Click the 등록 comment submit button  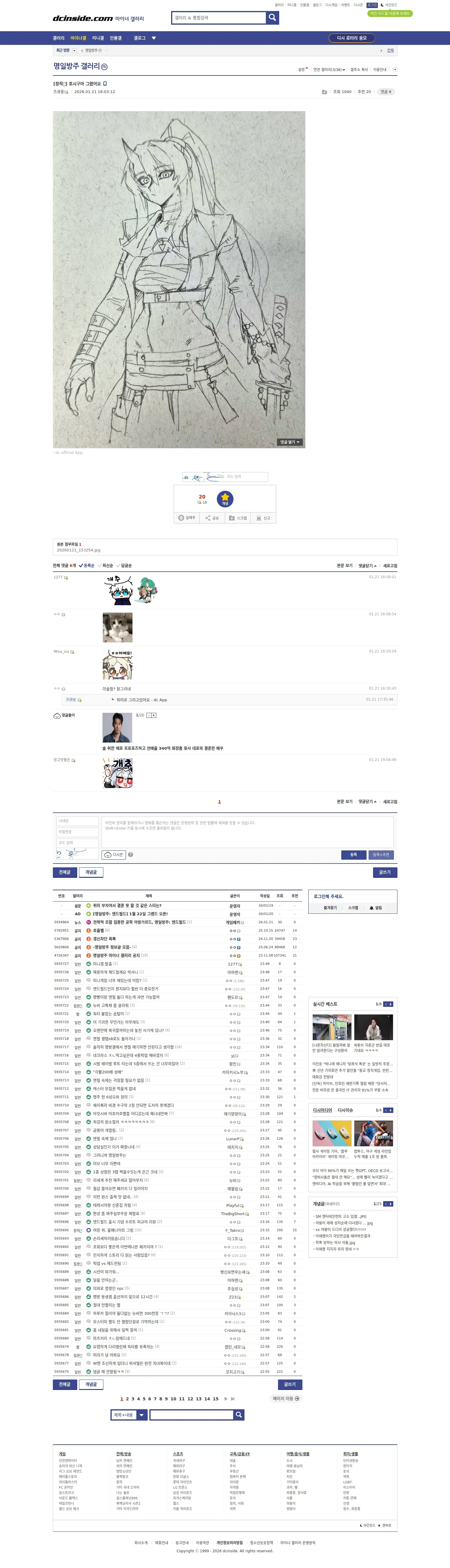pos(354,855)
